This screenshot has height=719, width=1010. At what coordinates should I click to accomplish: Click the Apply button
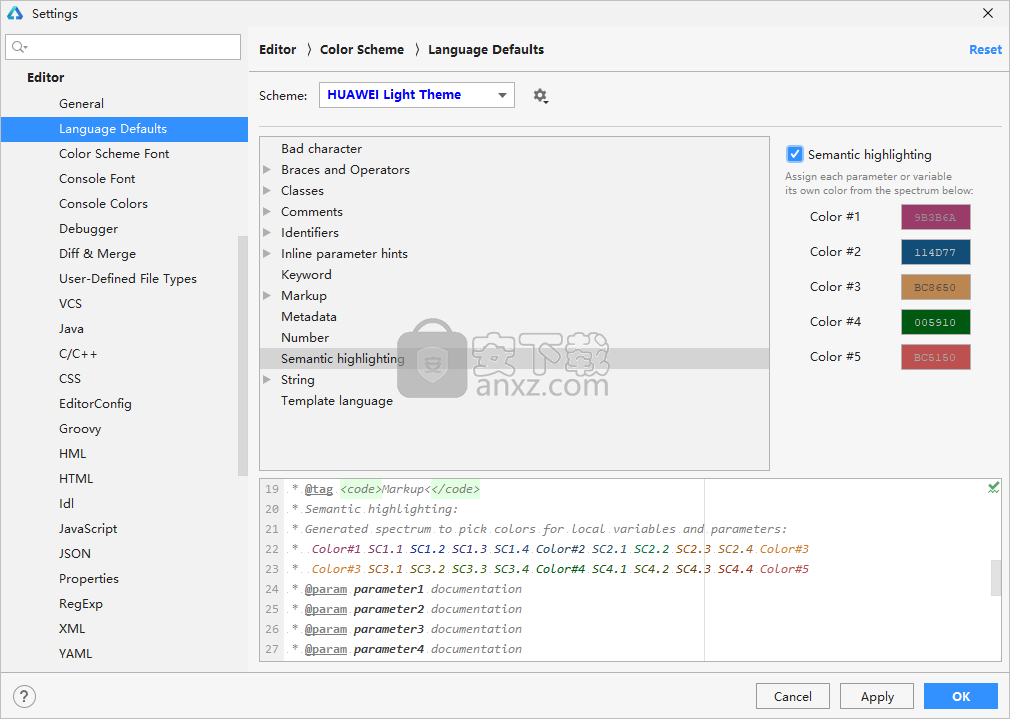pyautogui.click(x=877, y=696)
